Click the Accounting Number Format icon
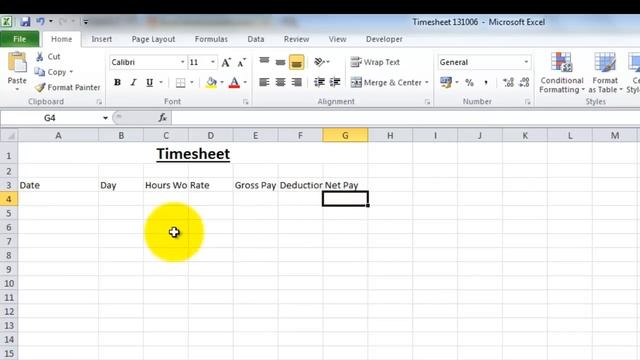The image size is (640, 360). 446,82
